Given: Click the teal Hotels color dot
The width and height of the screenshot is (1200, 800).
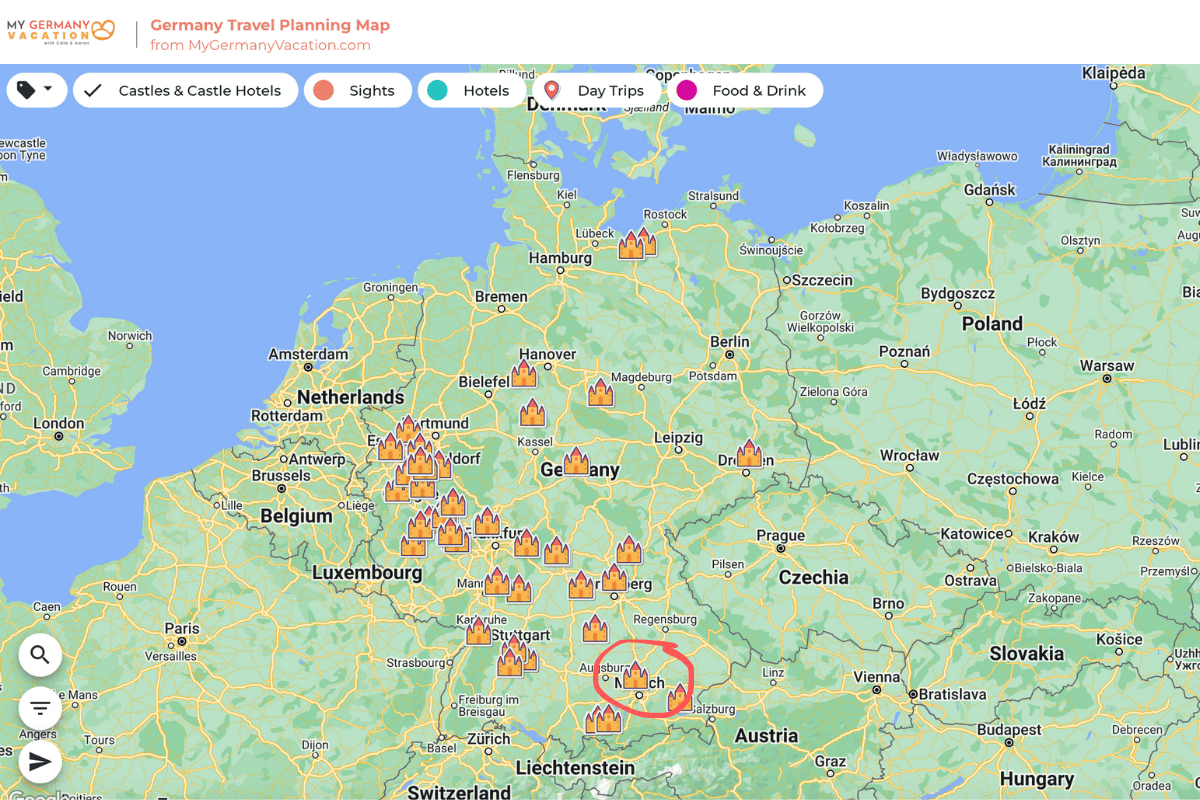Looking at the screenshot, I should click(x=437, y=90).
